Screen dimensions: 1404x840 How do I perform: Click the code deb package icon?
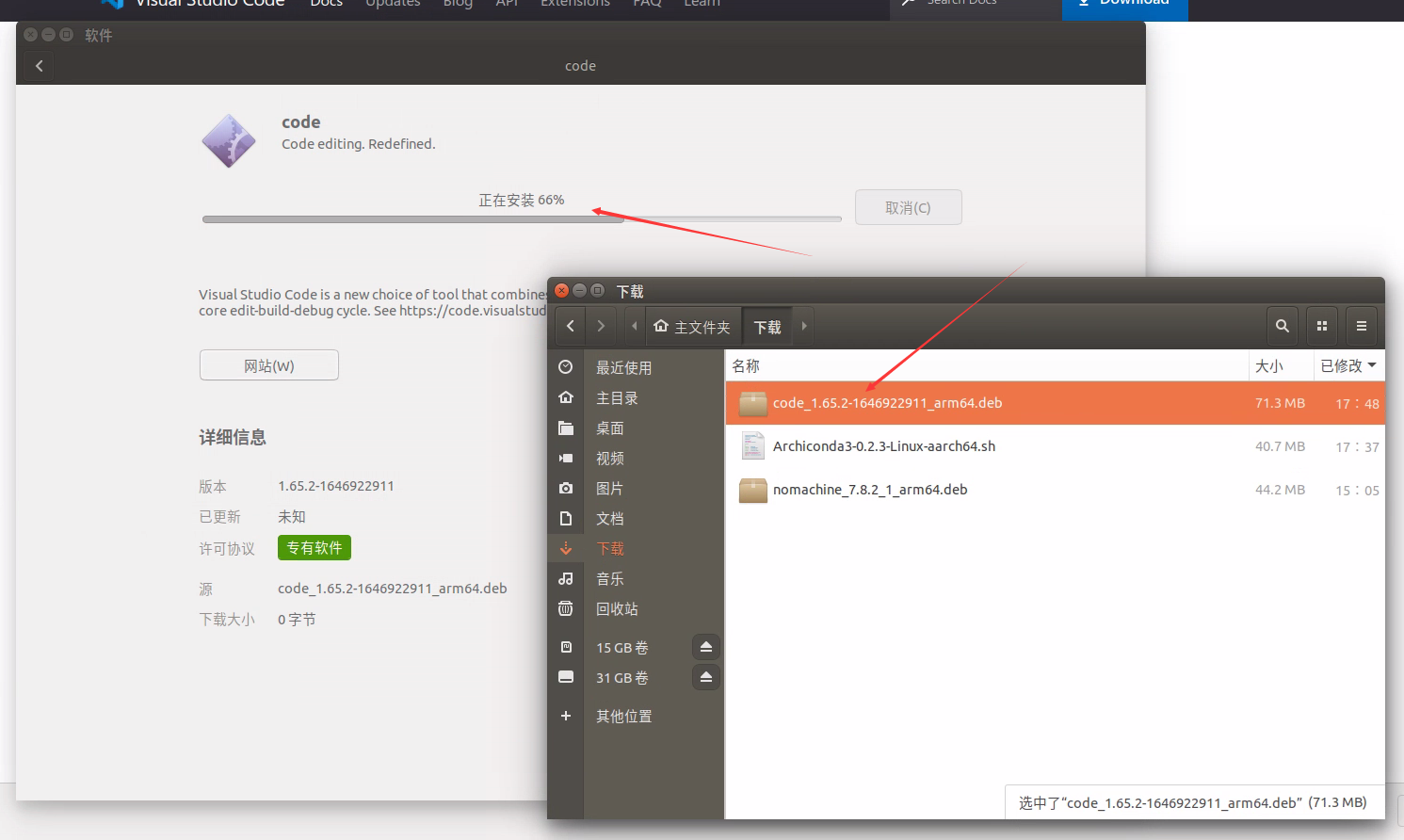tap(752, 403)
